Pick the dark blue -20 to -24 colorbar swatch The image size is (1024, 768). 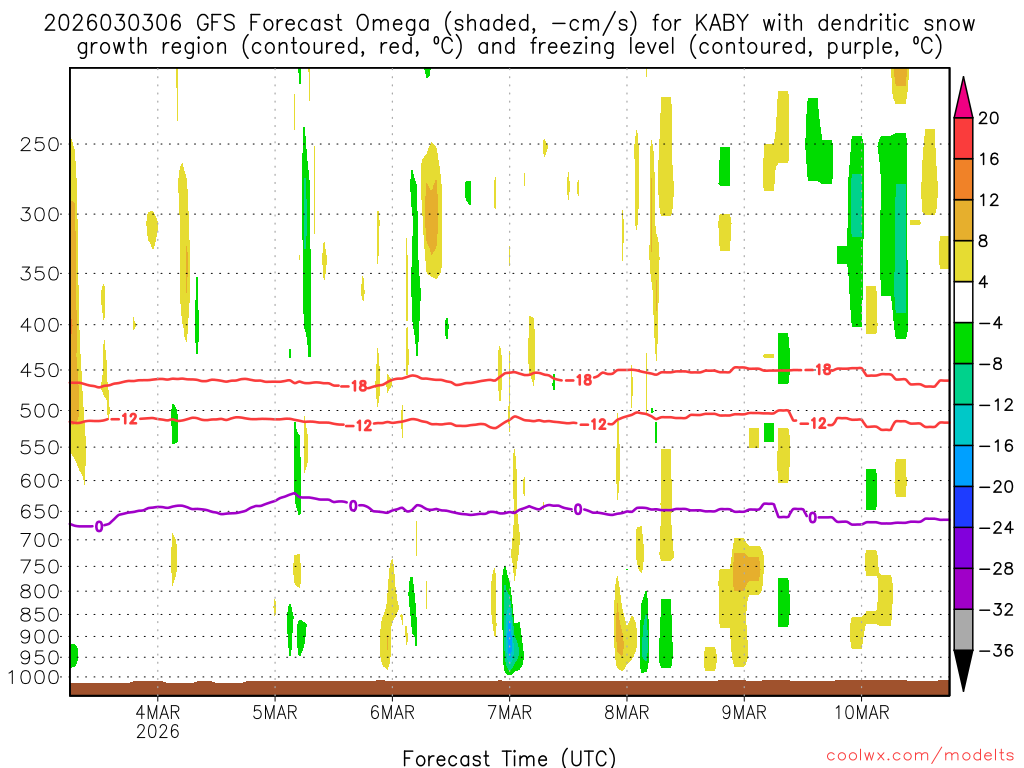pyautogui.click(x=963, y=507)
